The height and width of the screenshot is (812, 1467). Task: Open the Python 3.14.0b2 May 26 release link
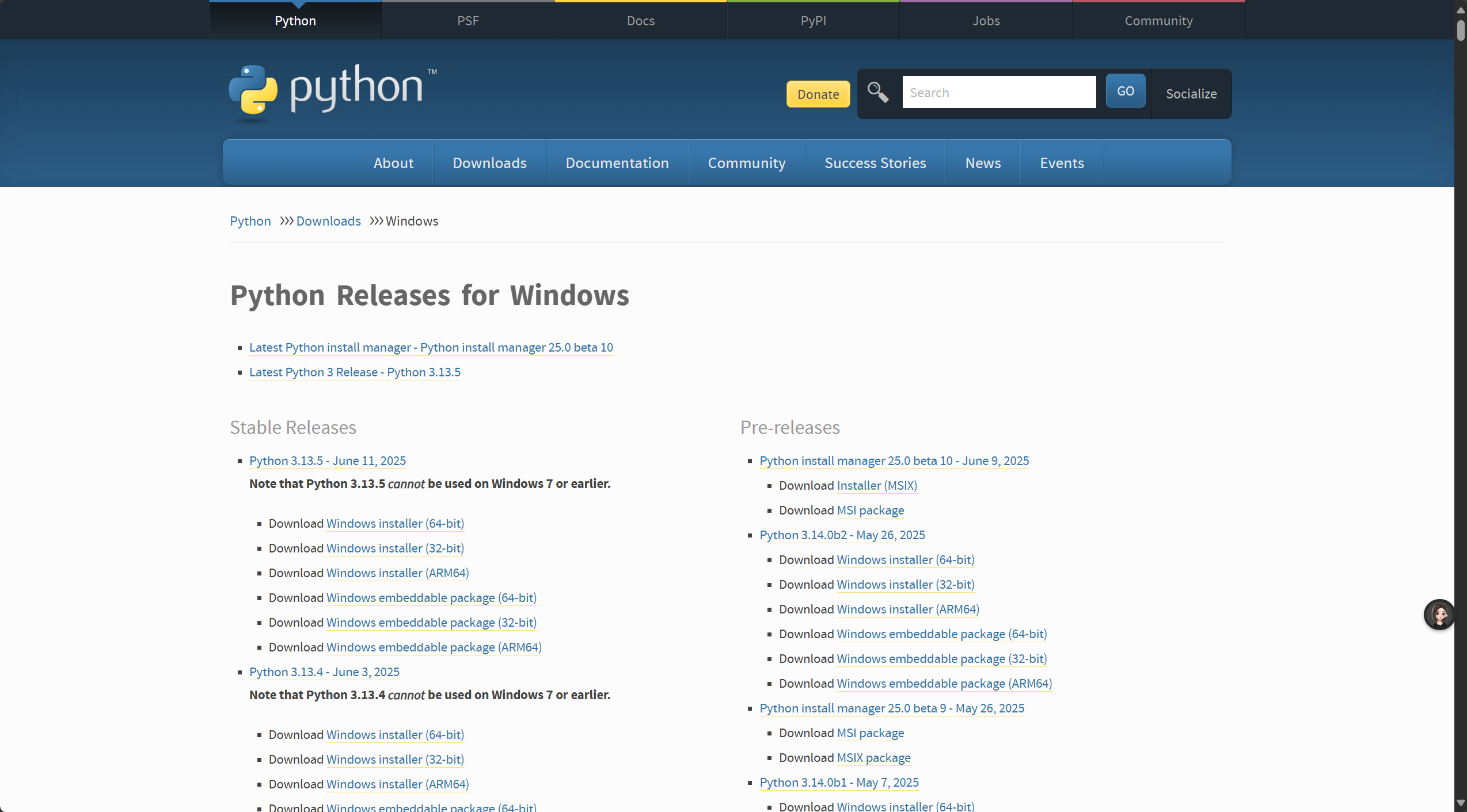842,535
